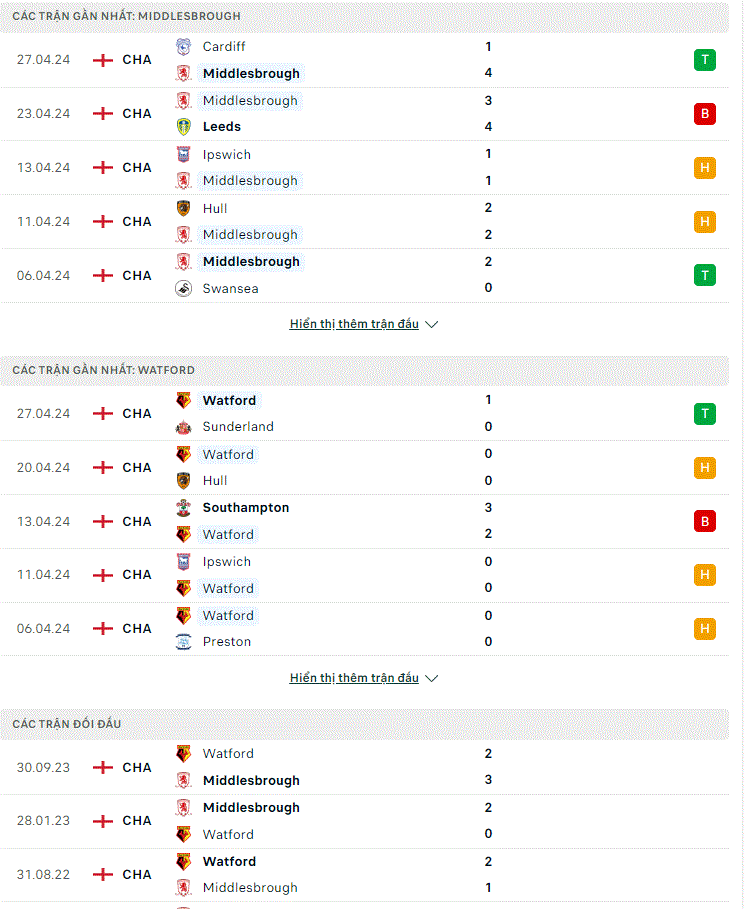Click the England flag beside the 23.04.24 match
This screenshot has height=909, width=744.
(x=103, y=114)
